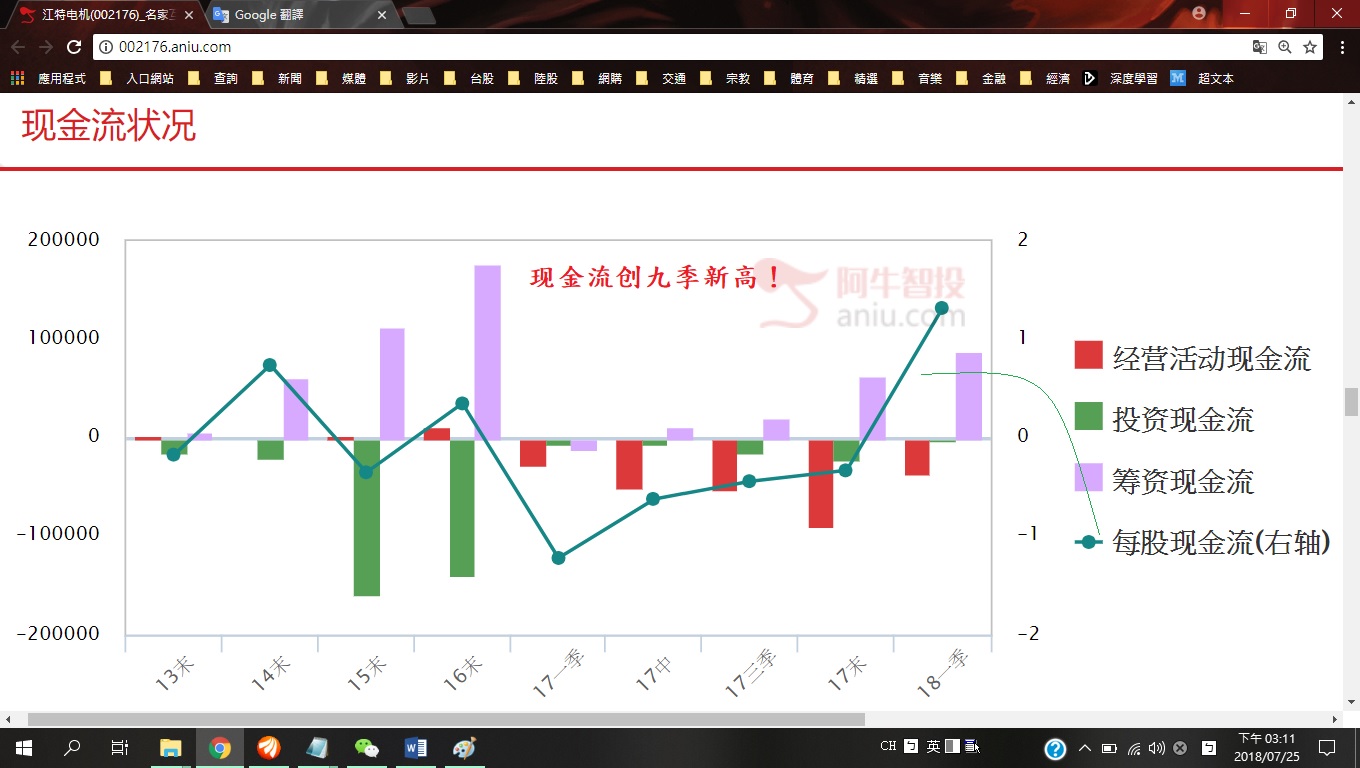Click the horizontal scrollbar thumb
This screenshot has height=768, width=1360.
446,719
